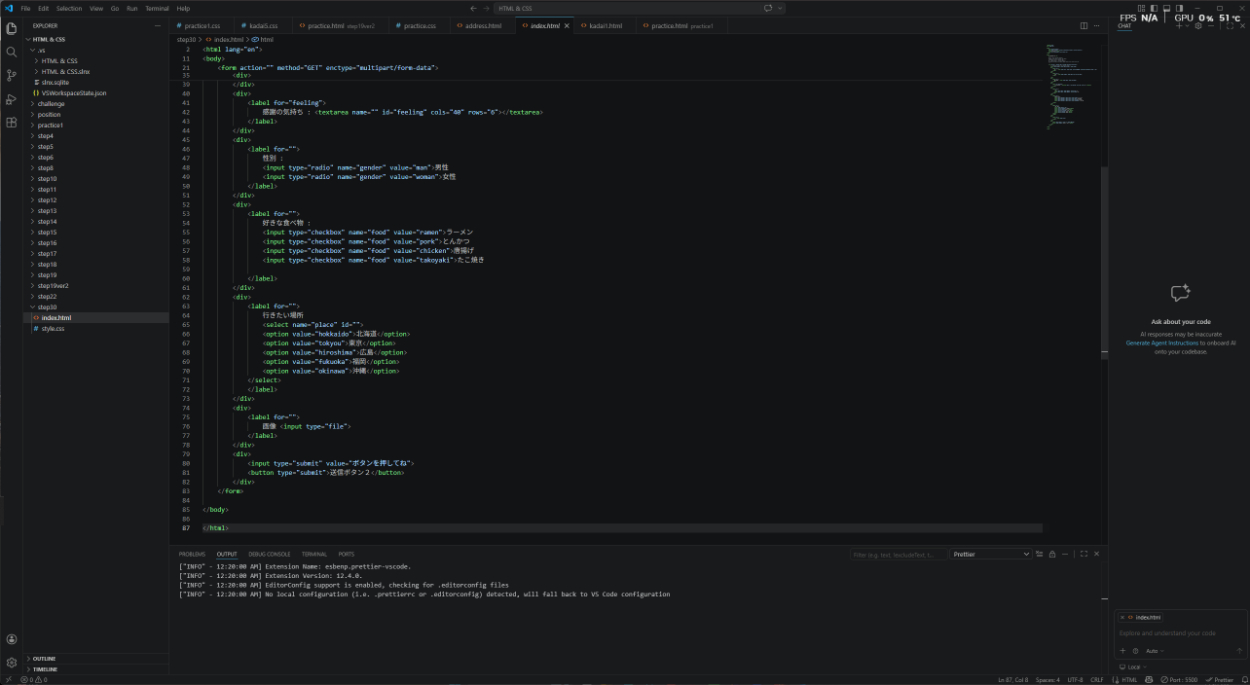Open Run and Debug view

tap(11, 99)
